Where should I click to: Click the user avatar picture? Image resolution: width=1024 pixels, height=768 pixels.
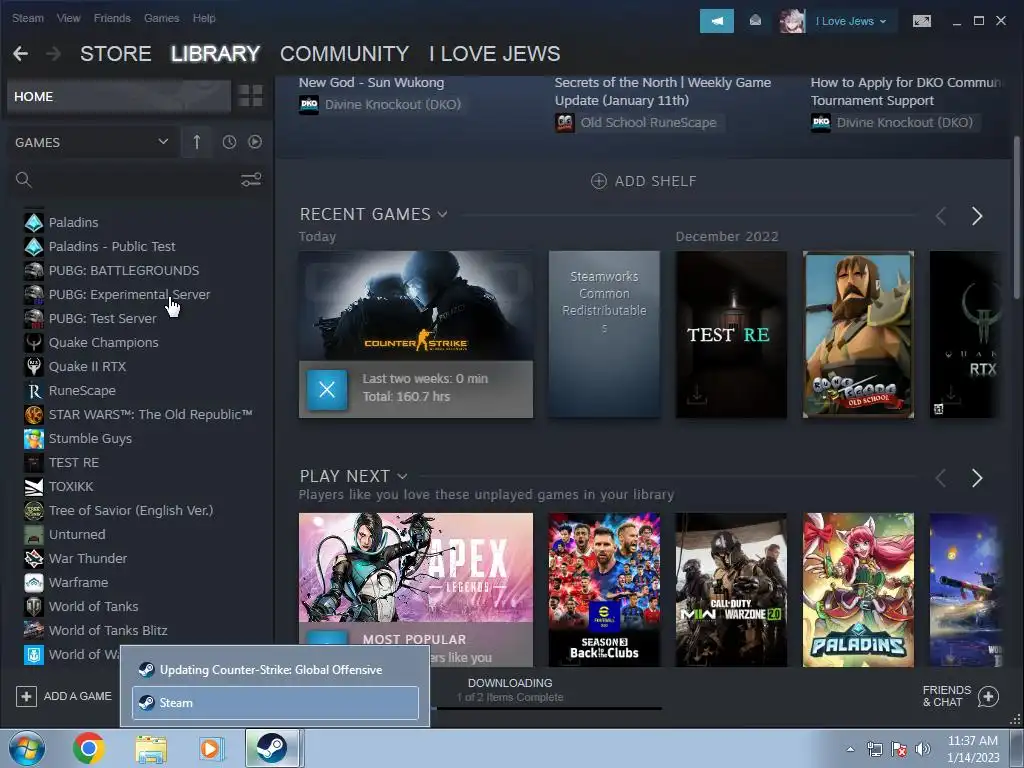click(x=792, y=21)
